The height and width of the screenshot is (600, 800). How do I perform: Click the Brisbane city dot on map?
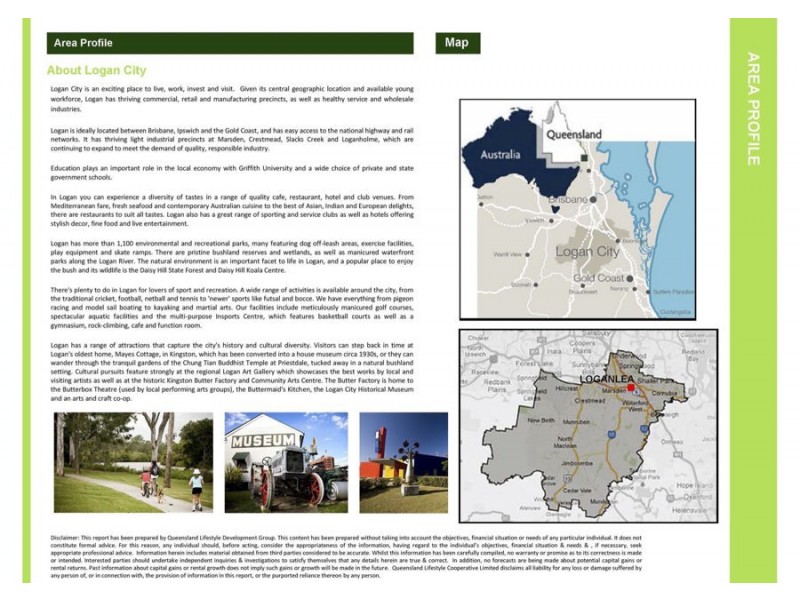[593, 199]
